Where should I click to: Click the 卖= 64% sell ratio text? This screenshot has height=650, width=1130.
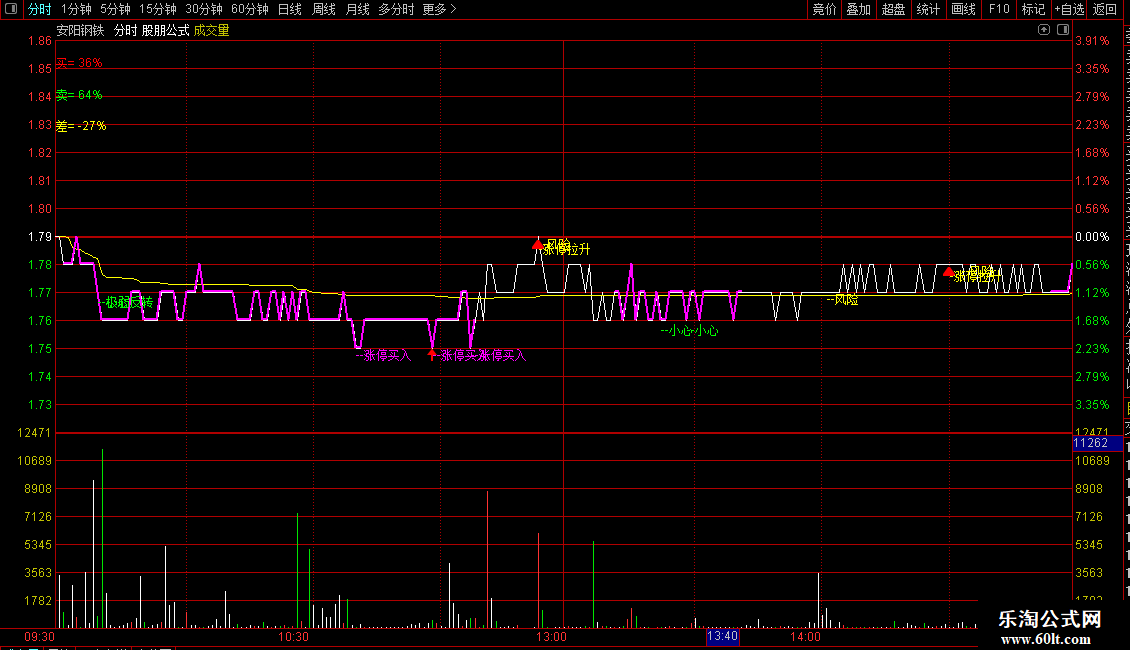[x=79, y=95]
